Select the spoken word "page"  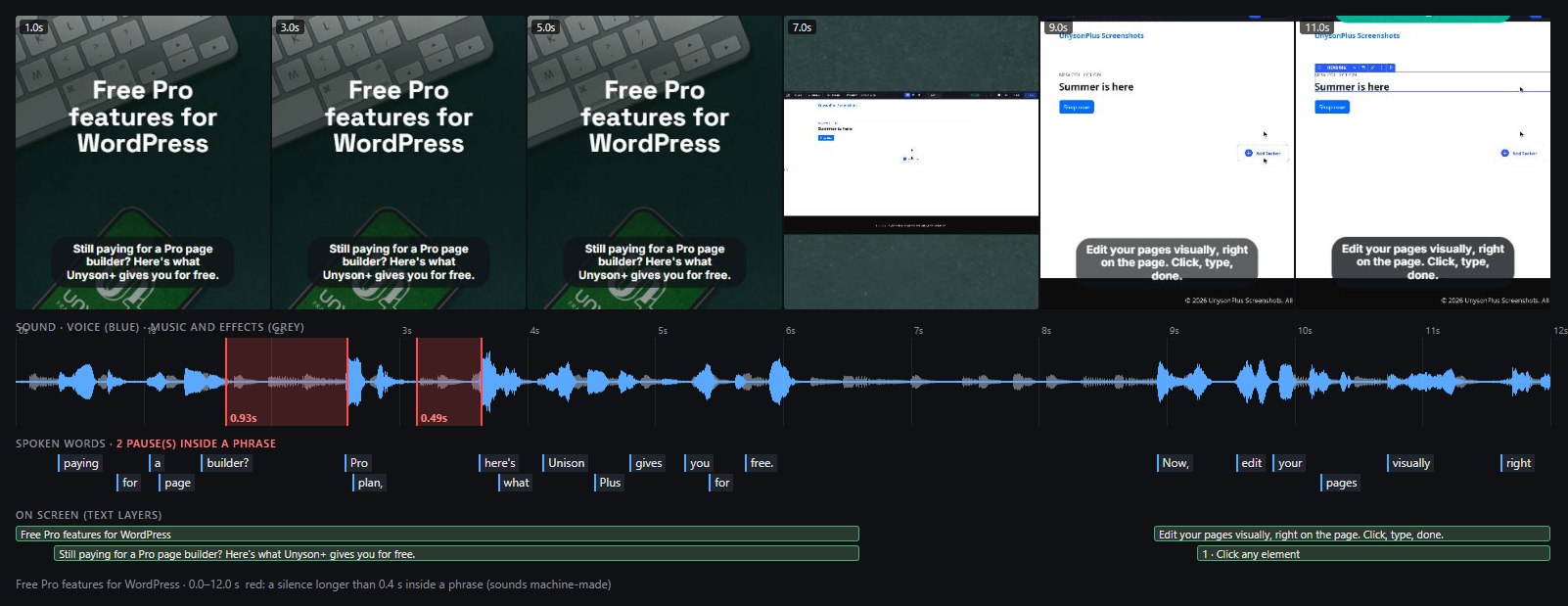(177, 483)
